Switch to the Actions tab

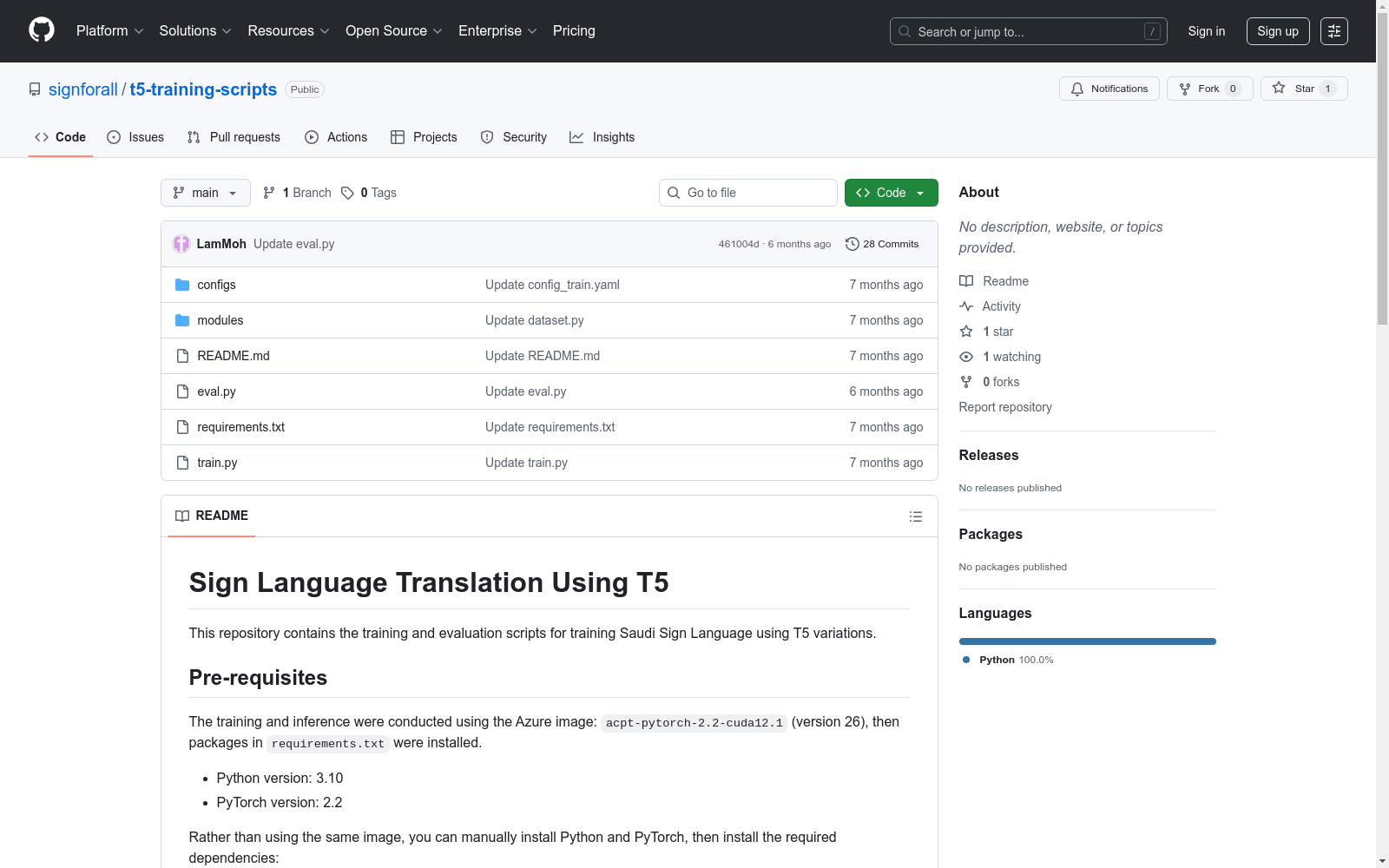pos(336,137)
